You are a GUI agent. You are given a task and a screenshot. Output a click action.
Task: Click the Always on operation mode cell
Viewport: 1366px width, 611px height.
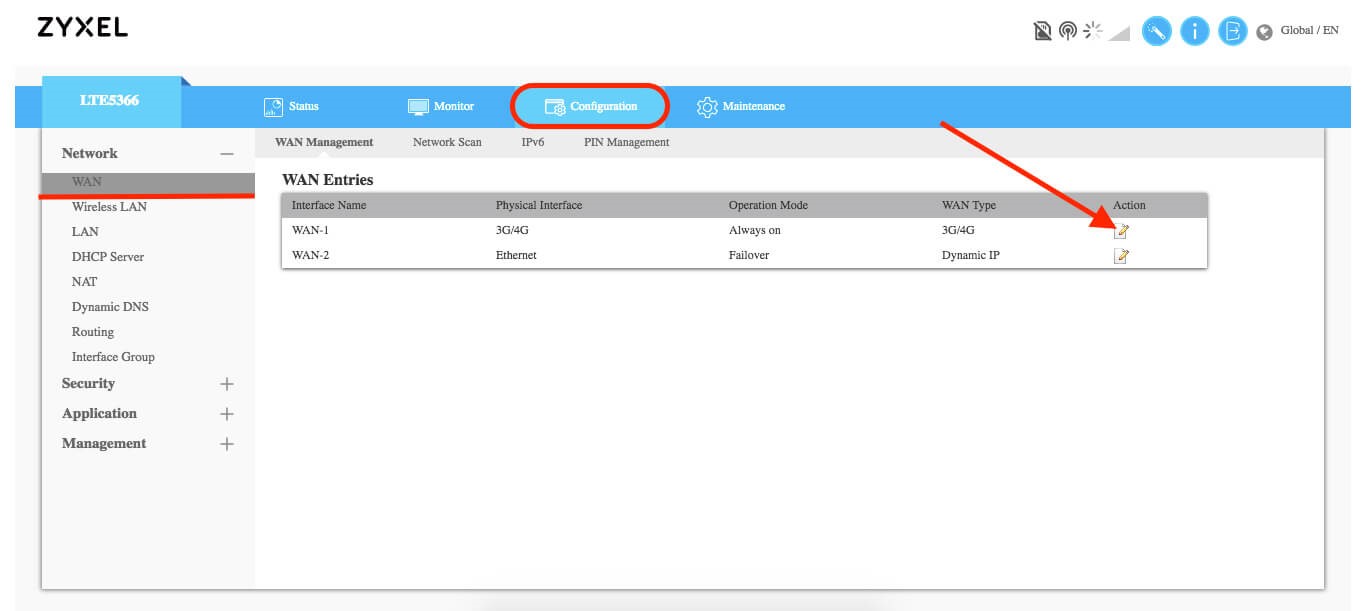755,230
